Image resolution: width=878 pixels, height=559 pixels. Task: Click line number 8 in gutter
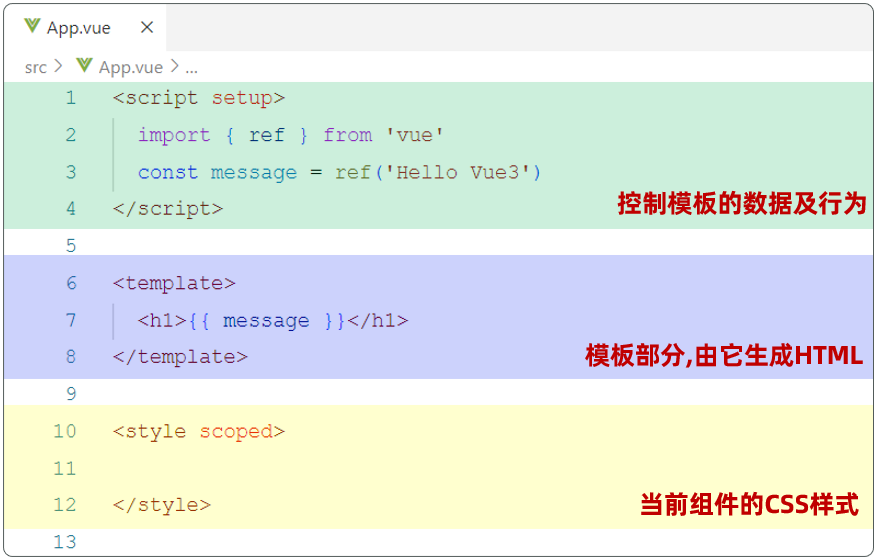click(x=71, y=357)
